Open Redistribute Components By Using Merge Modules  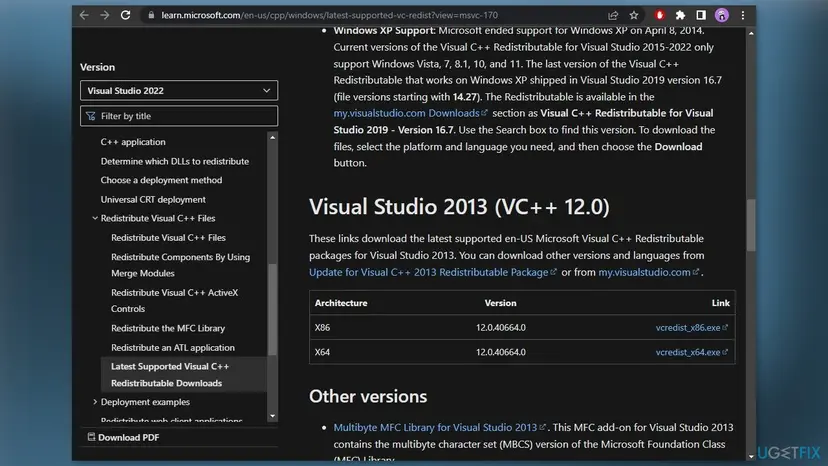click(181, 265)
